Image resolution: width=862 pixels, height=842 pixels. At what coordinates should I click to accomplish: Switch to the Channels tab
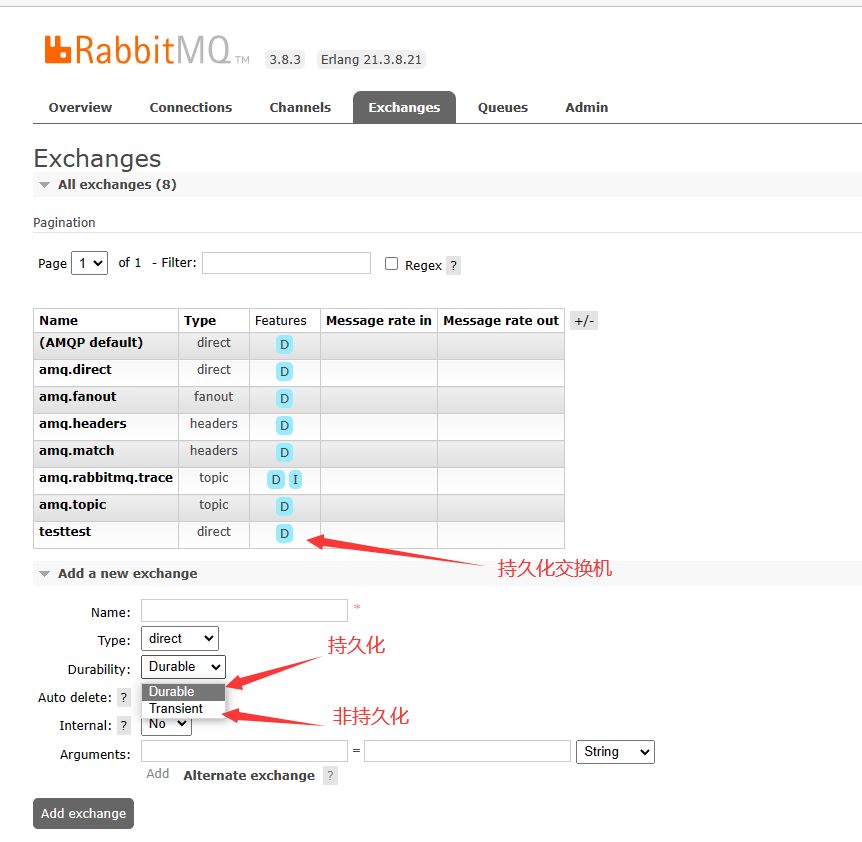tap(300, 108)
